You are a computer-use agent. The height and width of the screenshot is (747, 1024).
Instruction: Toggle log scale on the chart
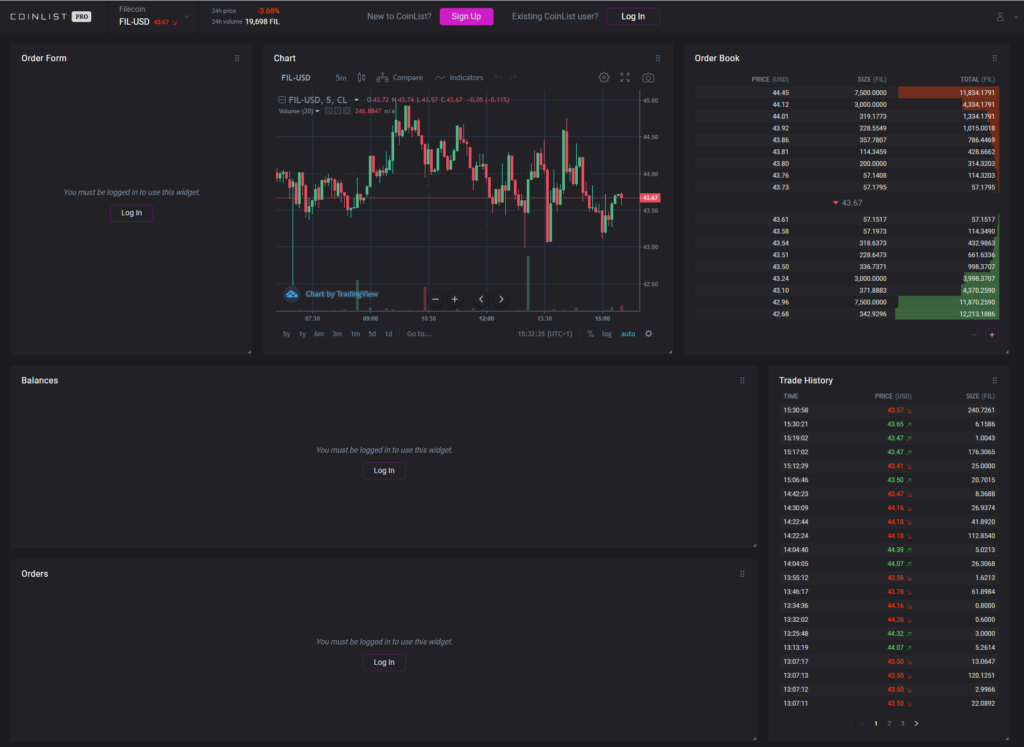607,334
